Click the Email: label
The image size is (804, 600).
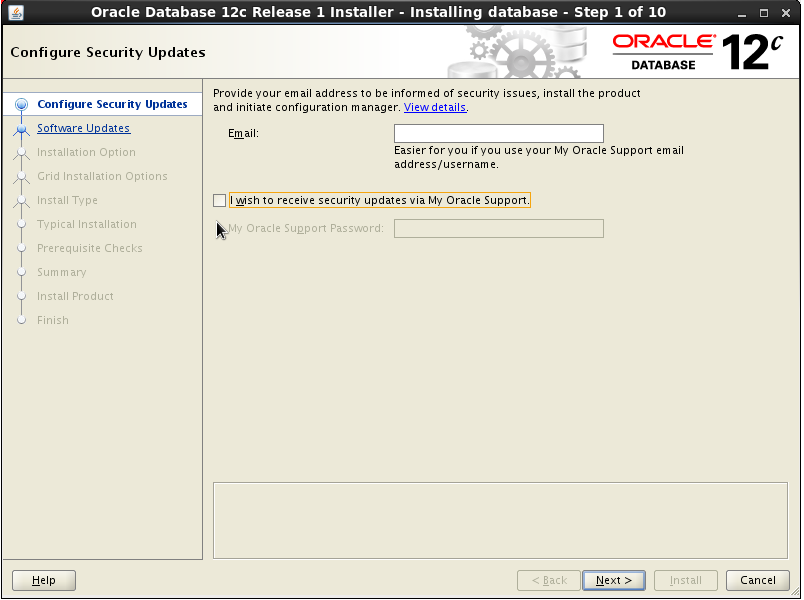coord(243,133)
